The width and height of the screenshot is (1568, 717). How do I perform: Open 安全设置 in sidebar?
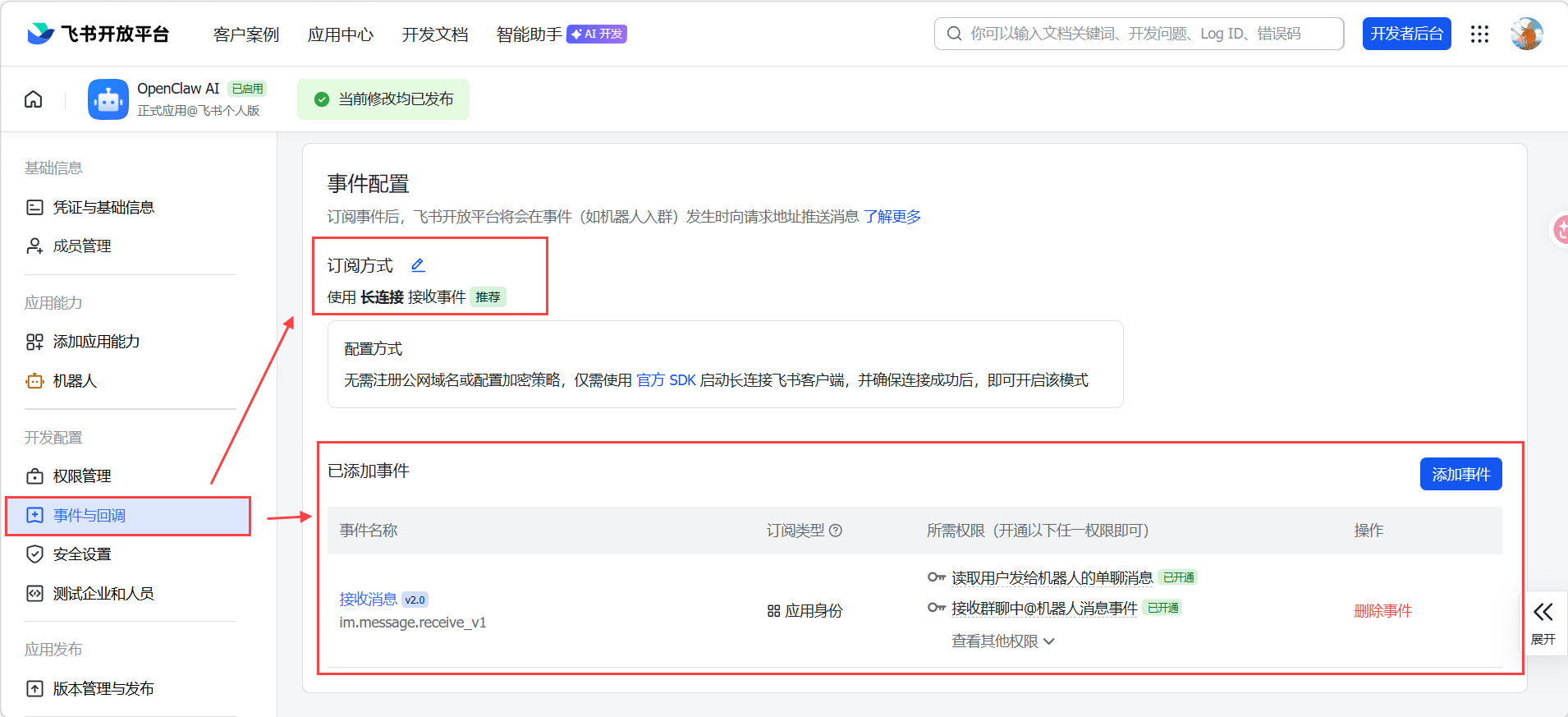(x=82, y=554)
